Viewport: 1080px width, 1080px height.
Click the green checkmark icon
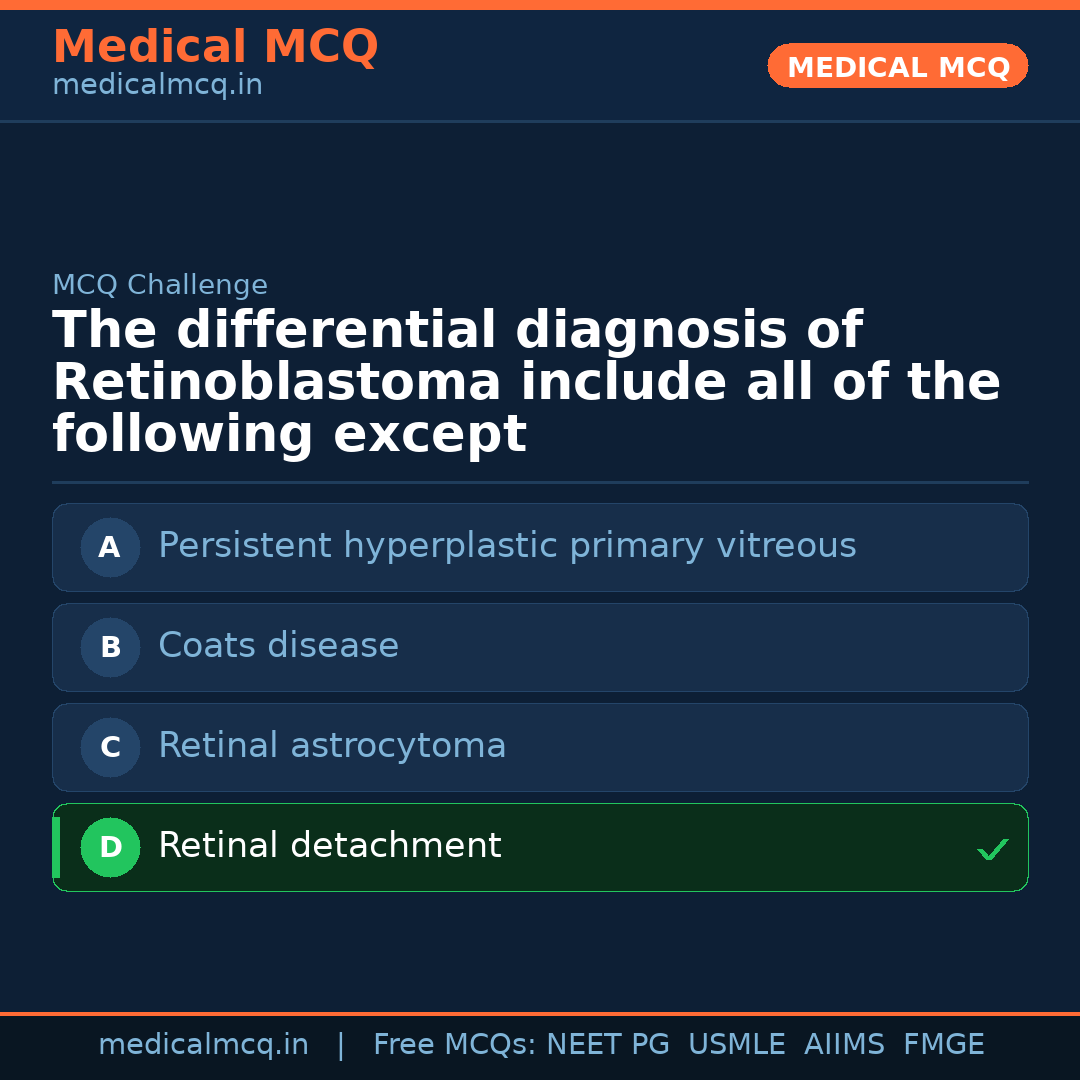pyautogui.click(x=992, y=850)
